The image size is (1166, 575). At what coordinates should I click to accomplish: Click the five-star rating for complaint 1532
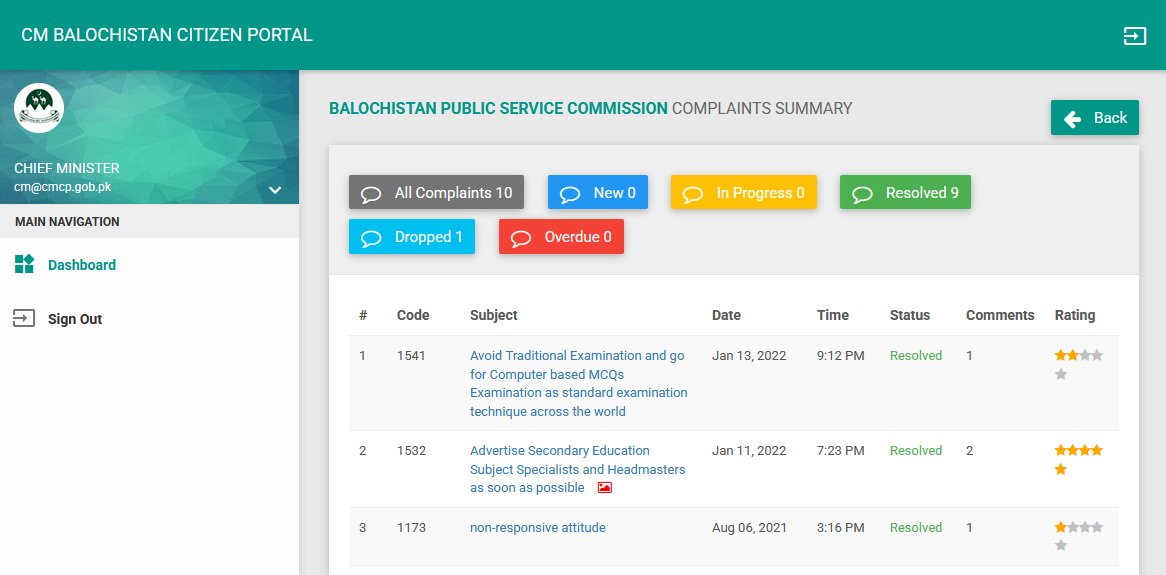pos(1078,451)
